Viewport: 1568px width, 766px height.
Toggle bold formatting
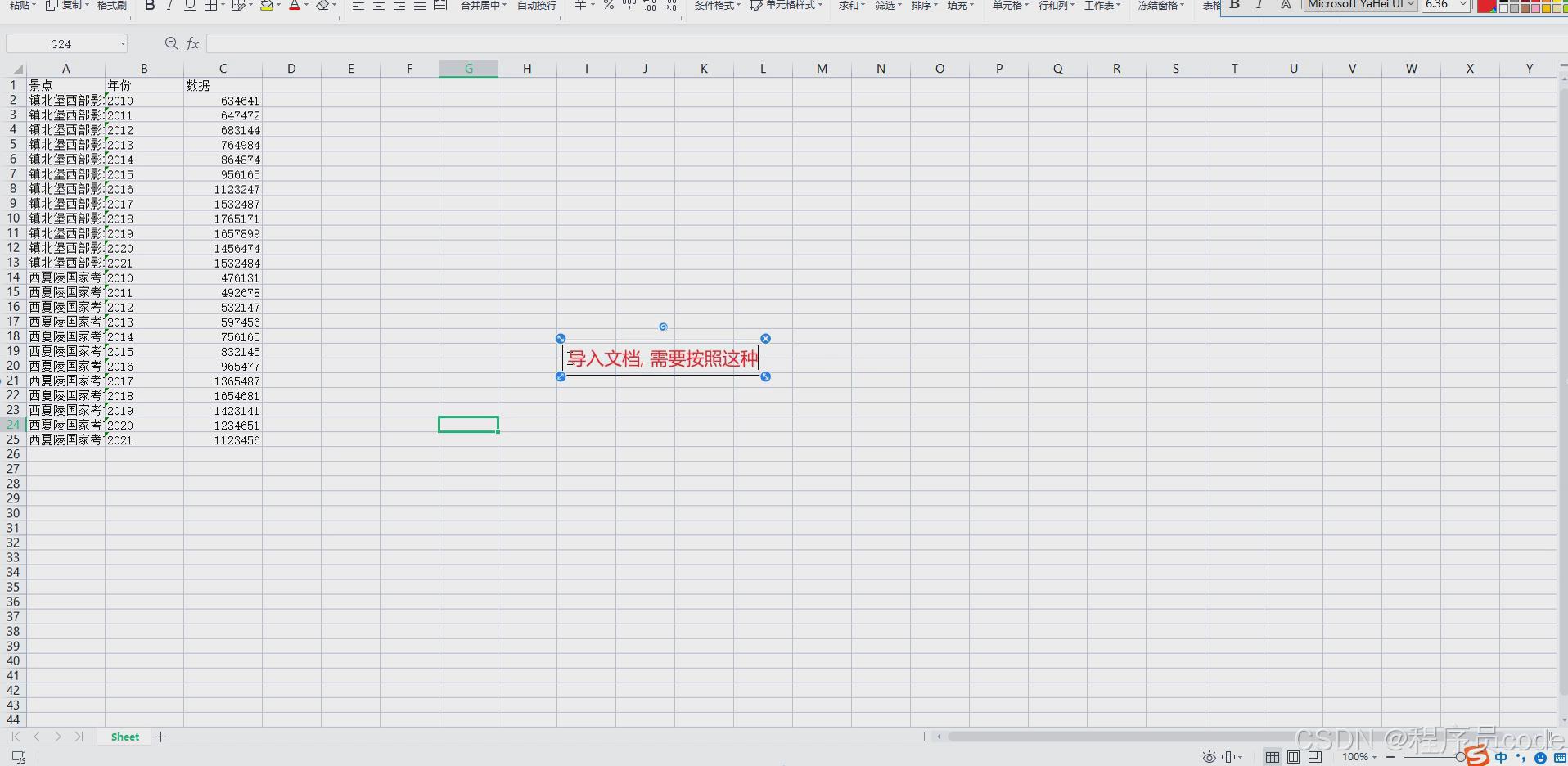click(x=149, y=6)
